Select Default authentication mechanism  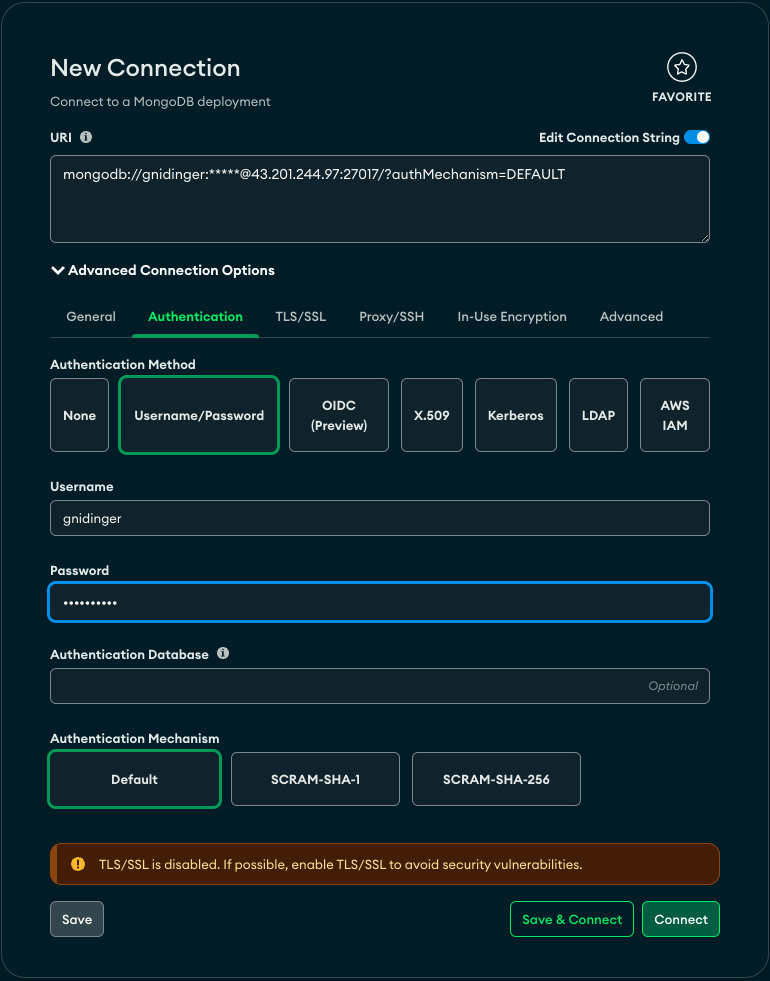(134, 779)
